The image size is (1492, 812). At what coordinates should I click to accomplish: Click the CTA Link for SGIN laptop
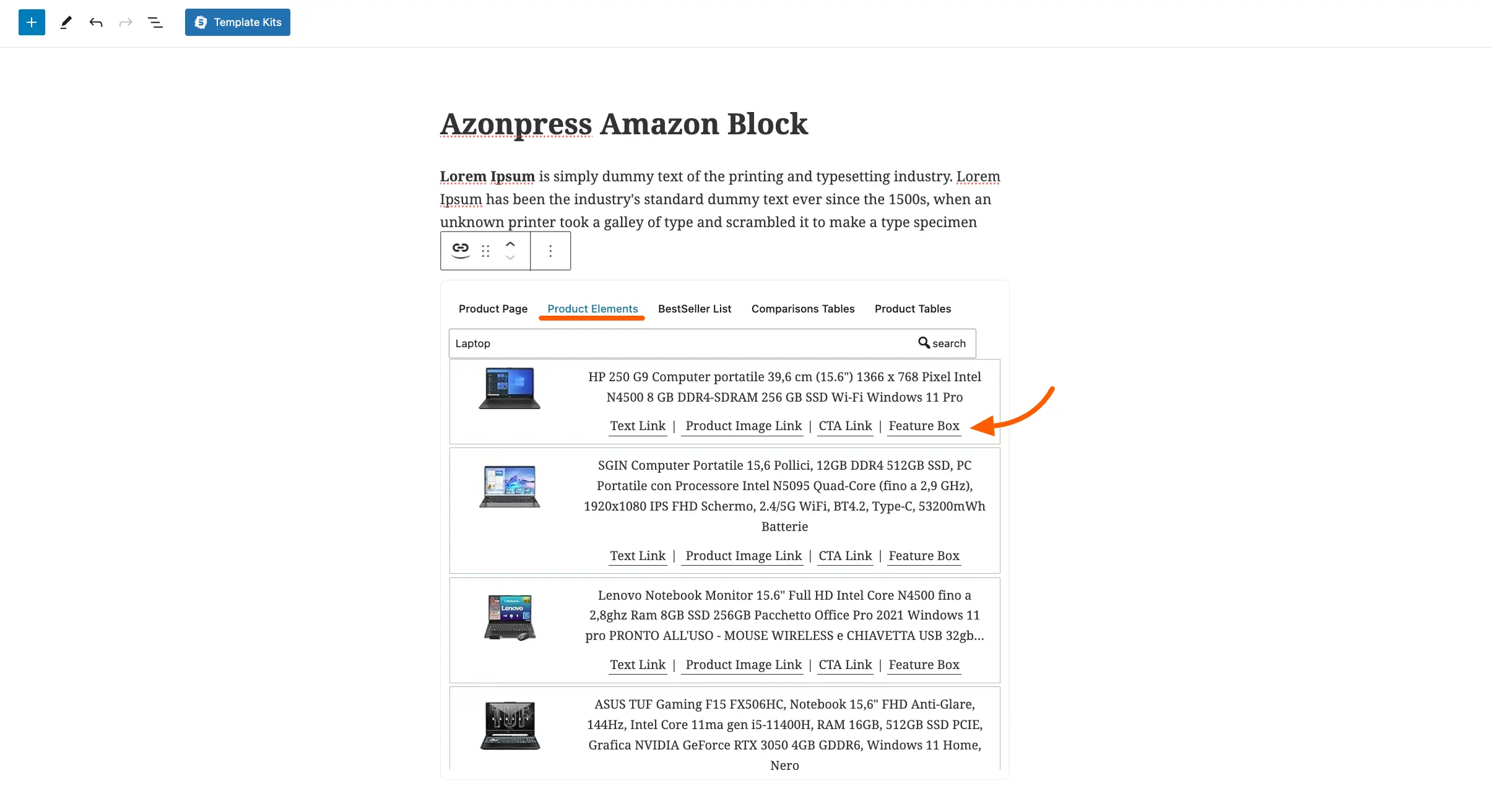coord(845,555)
